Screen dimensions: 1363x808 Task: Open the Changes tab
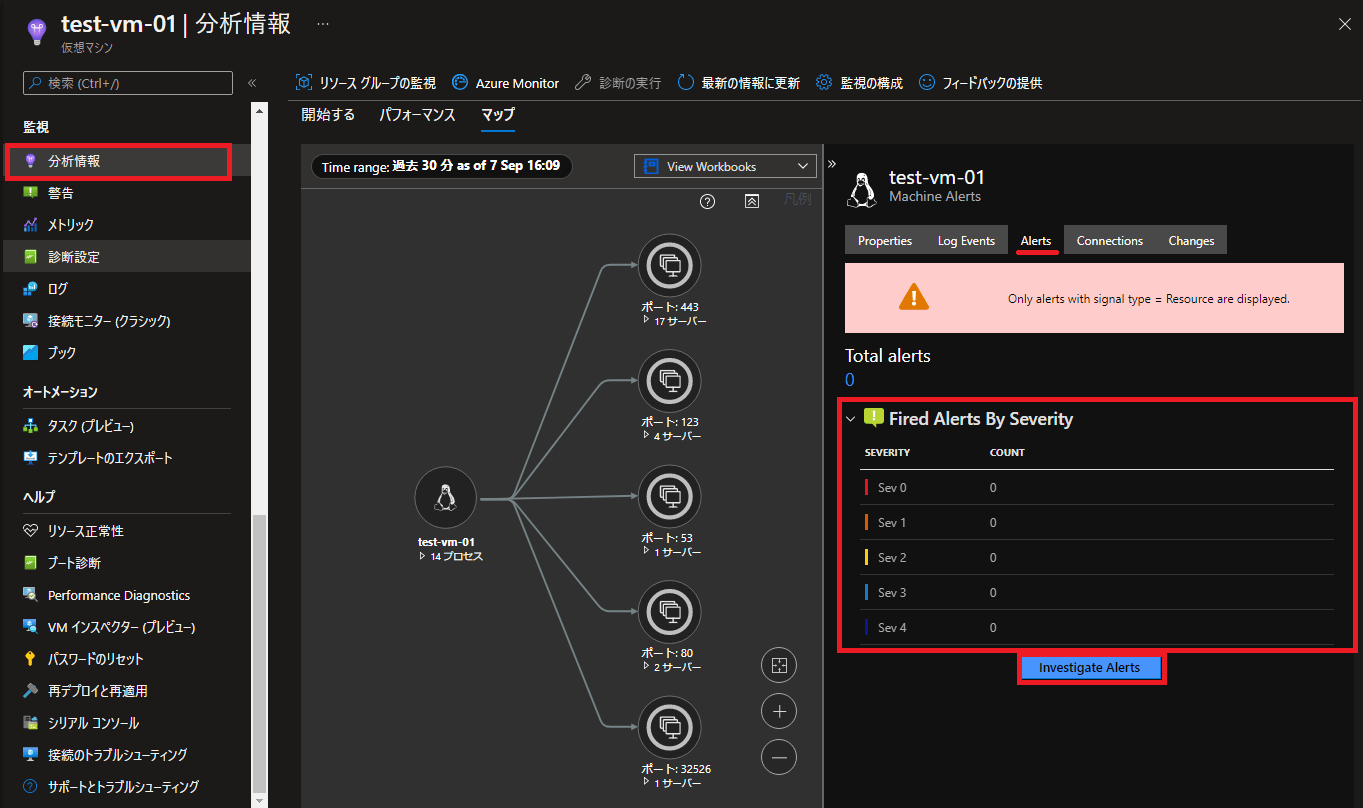coord(1191,240)
